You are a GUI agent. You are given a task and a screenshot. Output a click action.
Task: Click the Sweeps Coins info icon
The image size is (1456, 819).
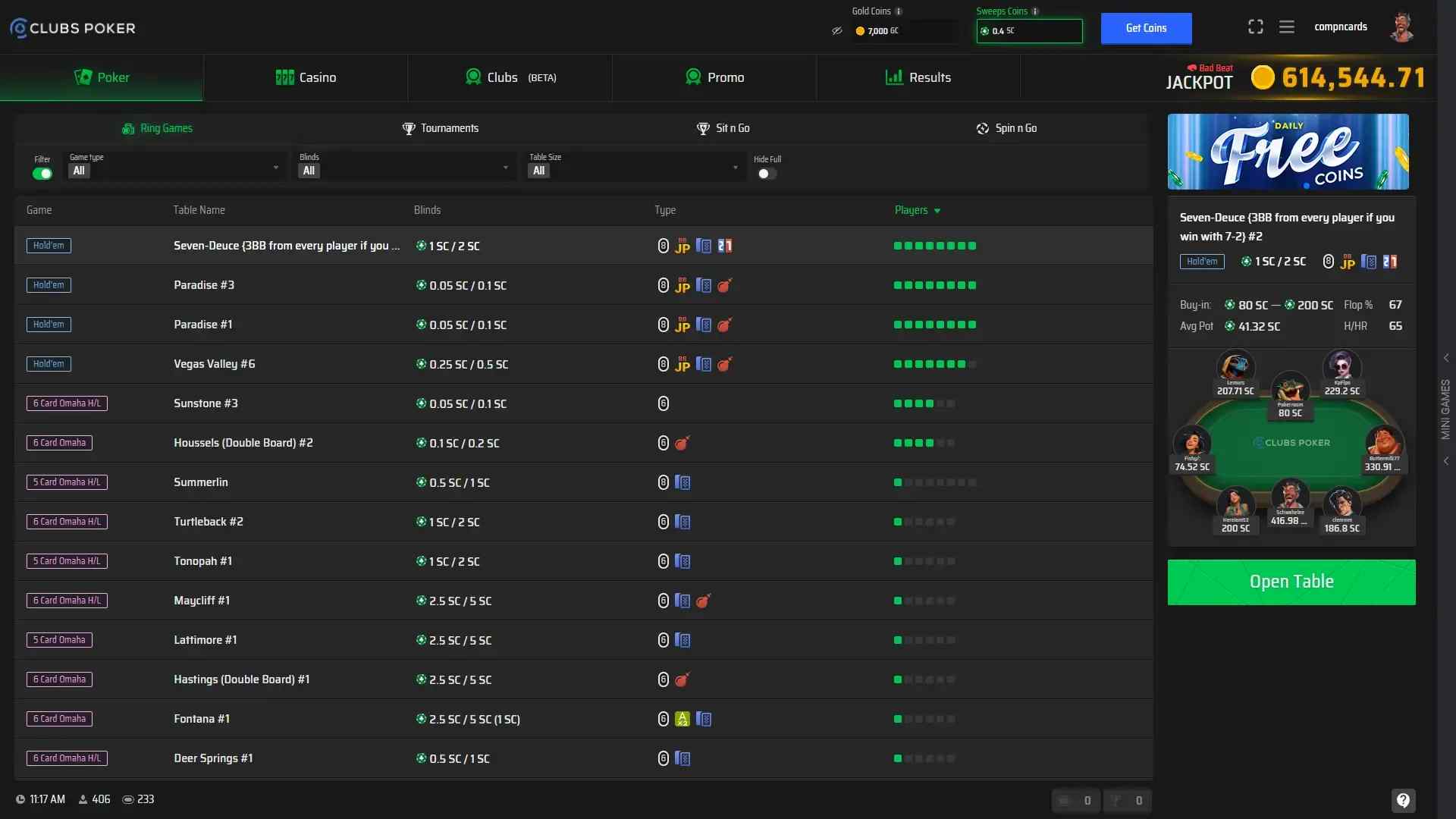click(x=1035, y=11)
